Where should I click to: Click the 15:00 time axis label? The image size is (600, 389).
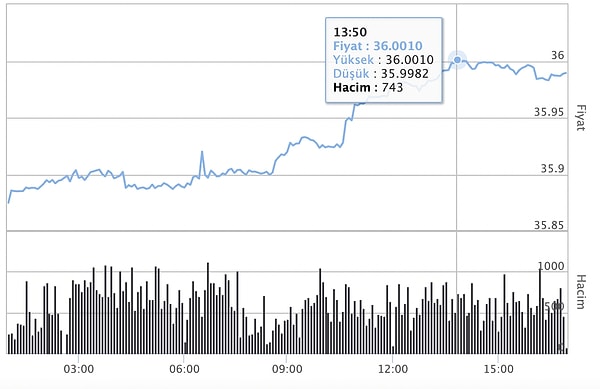tap(498, 369)
